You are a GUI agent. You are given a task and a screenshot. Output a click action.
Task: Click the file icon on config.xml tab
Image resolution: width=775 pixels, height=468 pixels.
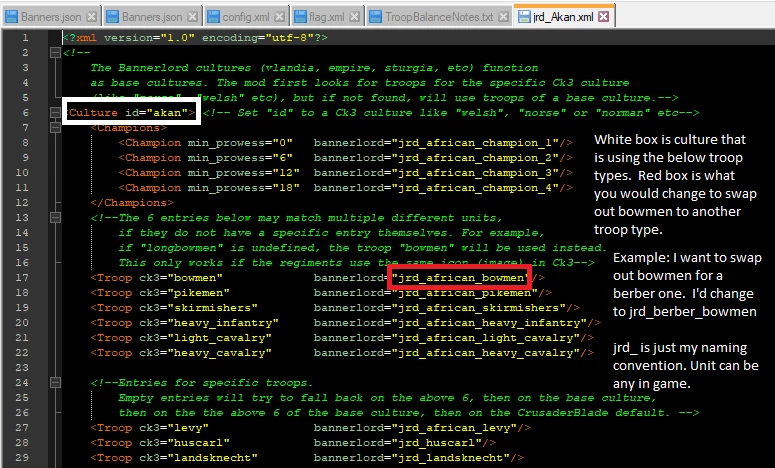pyautogui.click(x=214, y=17)
